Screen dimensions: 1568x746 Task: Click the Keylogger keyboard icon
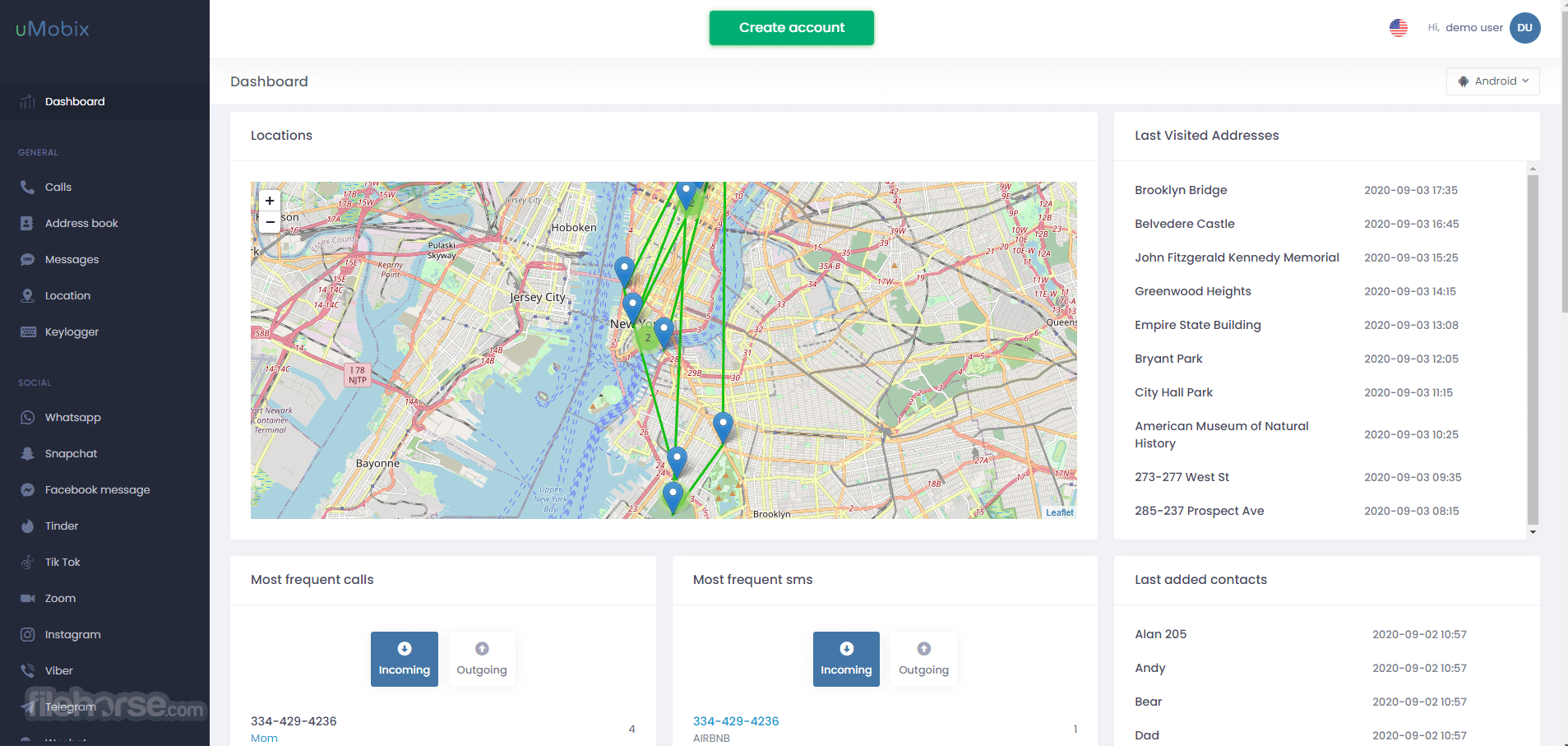coord(27,332)
